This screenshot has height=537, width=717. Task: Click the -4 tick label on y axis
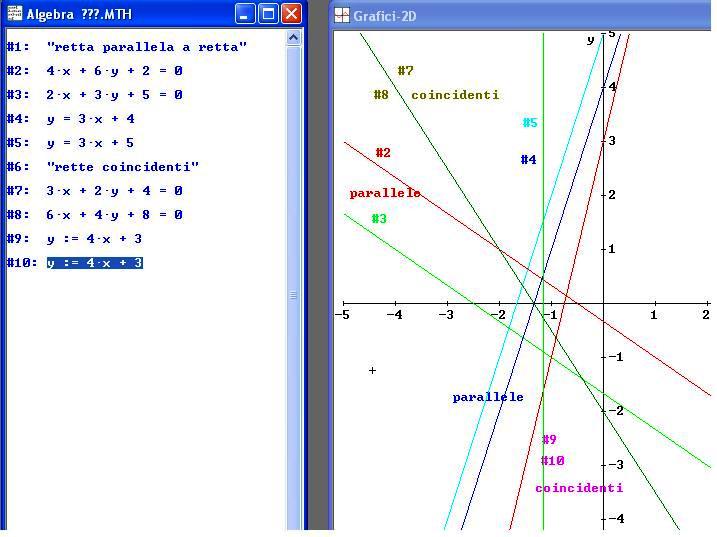(616, 519)
